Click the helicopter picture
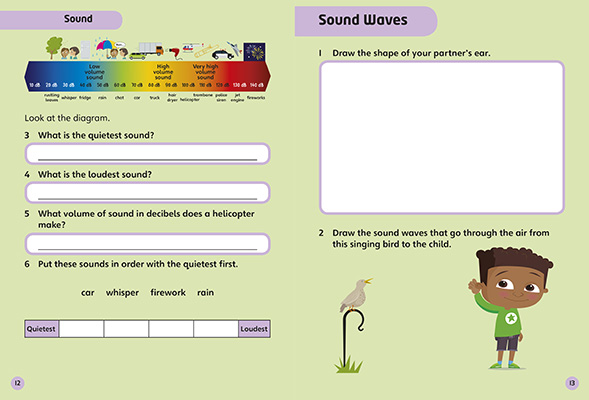Image resolution: width=589 pixels, height=400 pixels. [x=192, y=48]
